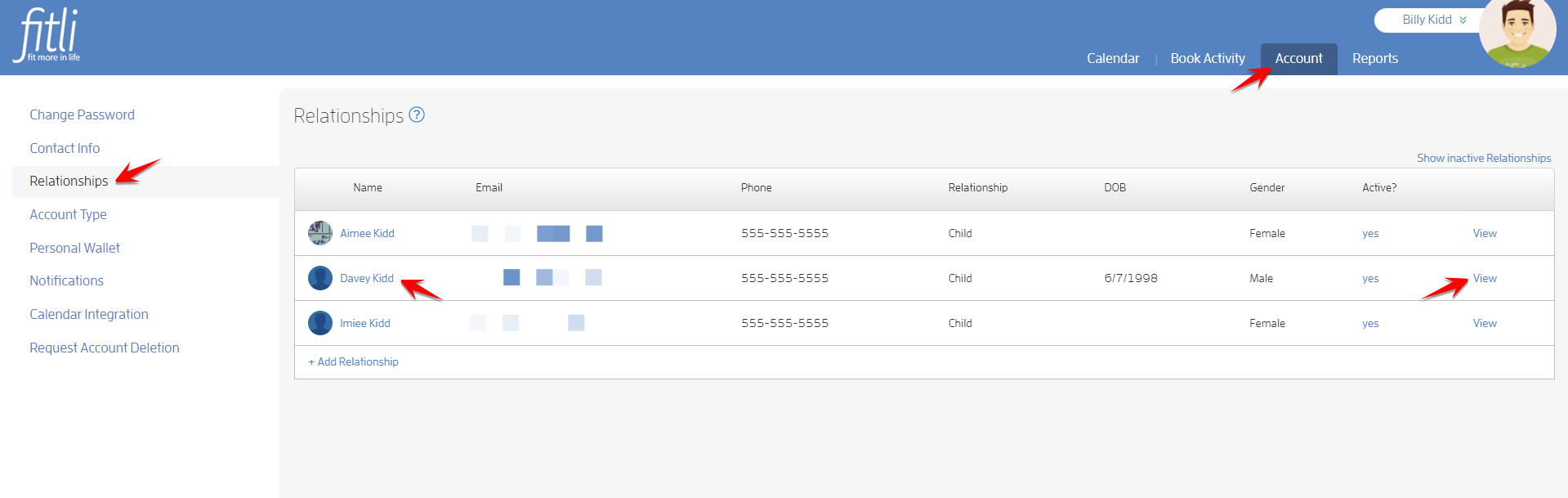This screenshot has height=498, width=1568.
Task: Click Show inactive Relationships link
Action: 1484,158
